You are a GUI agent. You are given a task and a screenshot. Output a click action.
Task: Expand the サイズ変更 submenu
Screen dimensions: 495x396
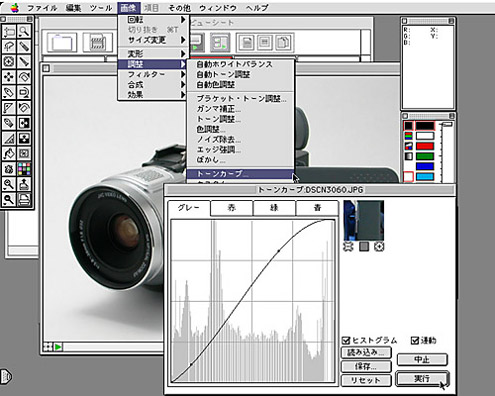click(154, 40)
